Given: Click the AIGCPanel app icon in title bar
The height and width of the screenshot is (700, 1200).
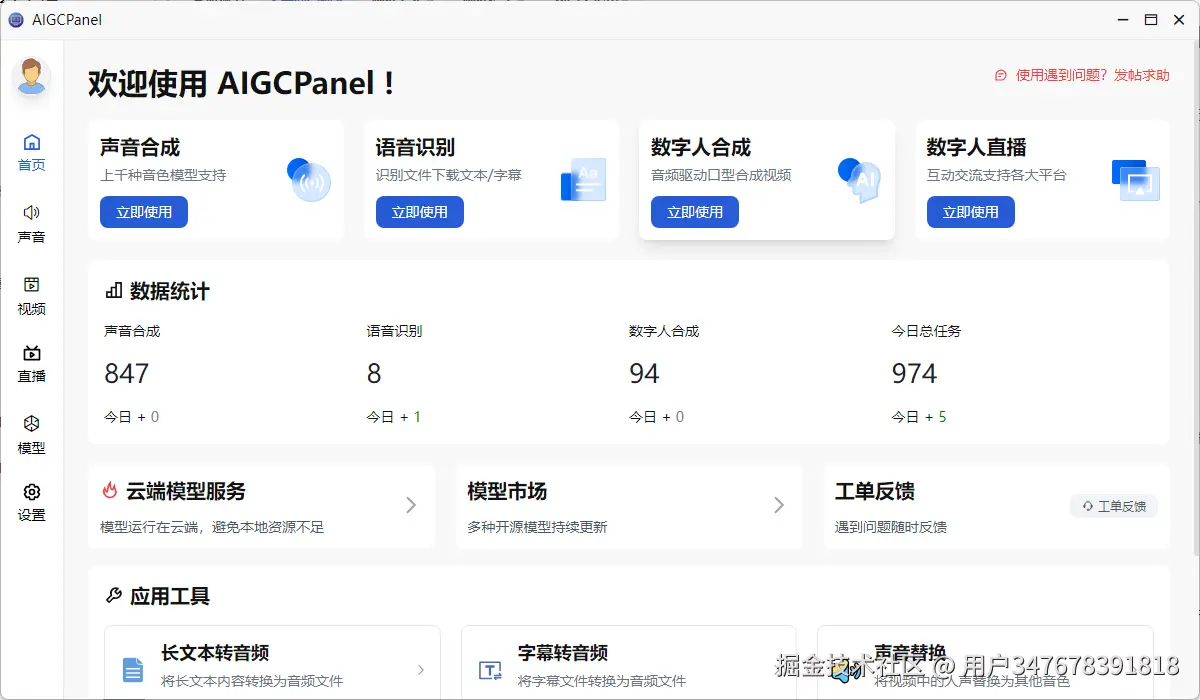Looking at the screenshot, I should pos(16,19).
